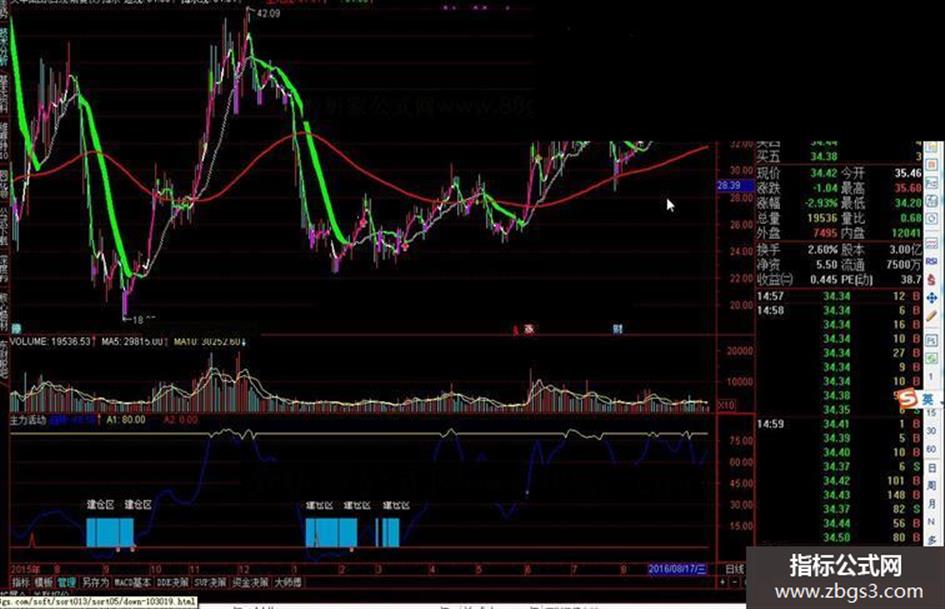Switch to SUP决策 template tab

click(x=210, y=582)
